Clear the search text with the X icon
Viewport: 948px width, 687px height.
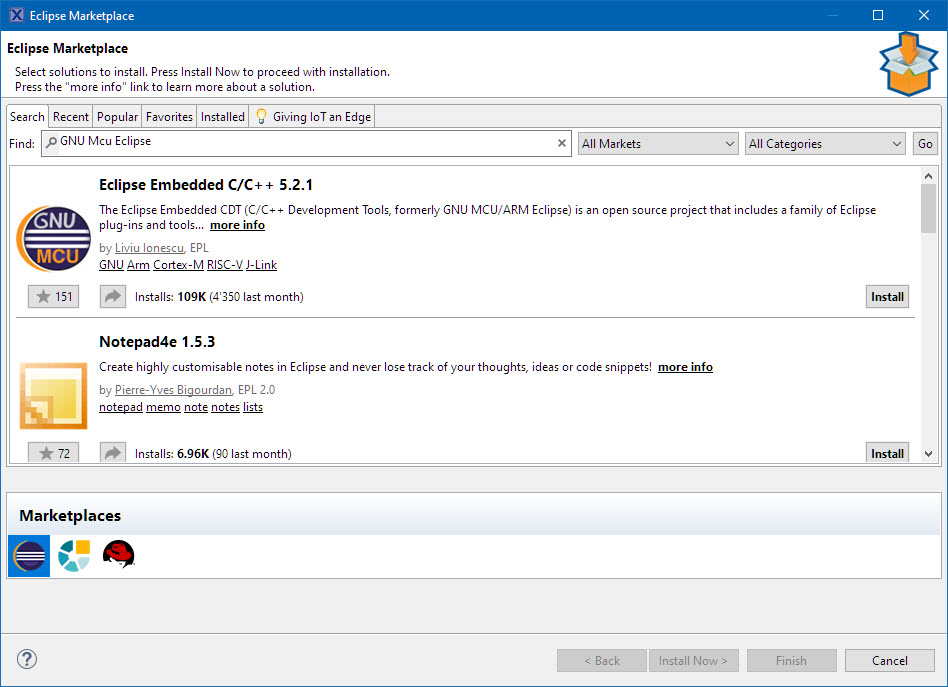pyautogui.click(x=561, y=143)
